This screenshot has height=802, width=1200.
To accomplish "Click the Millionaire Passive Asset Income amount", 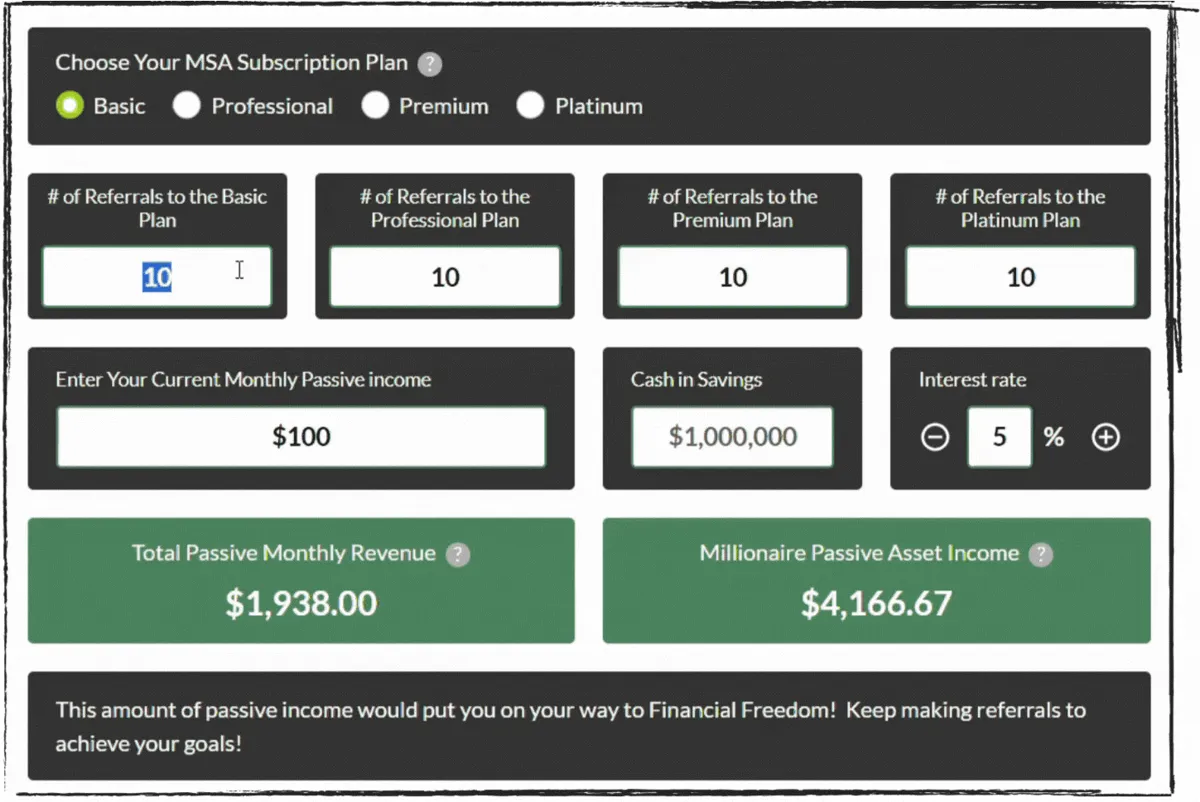I will click(876, 603).
